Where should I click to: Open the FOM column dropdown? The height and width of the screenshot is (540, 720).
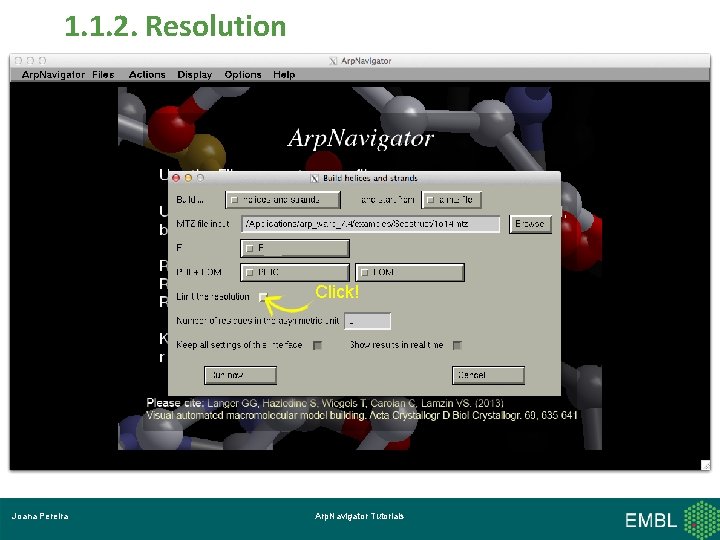click(410, 272)
